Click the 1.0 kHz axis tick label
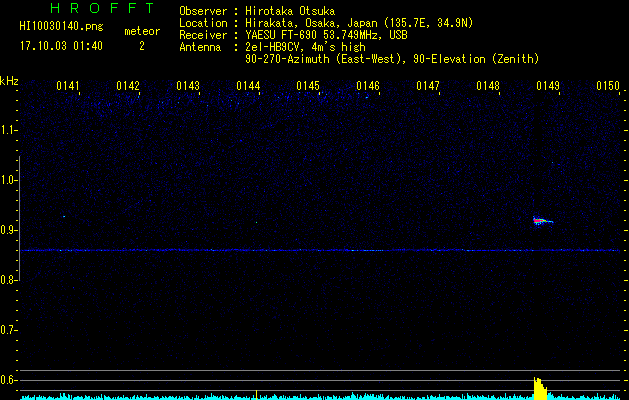 (8, 180)
